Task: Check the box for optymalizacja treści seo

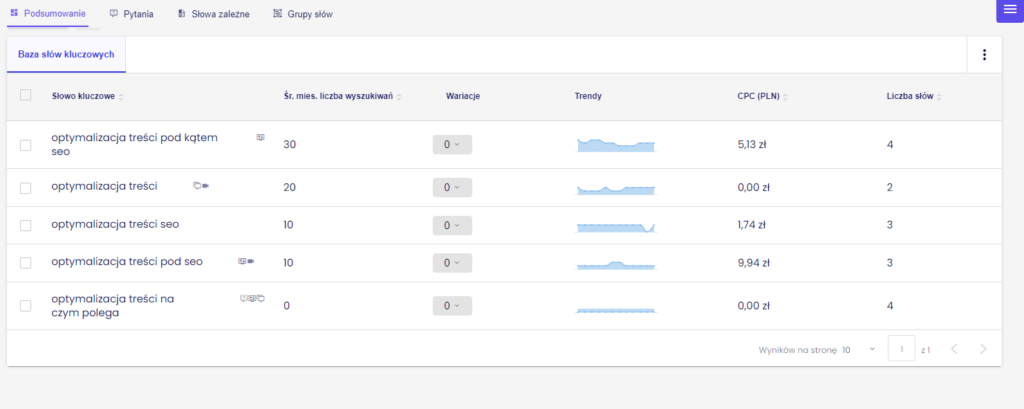Action: [x=26, y=226]
